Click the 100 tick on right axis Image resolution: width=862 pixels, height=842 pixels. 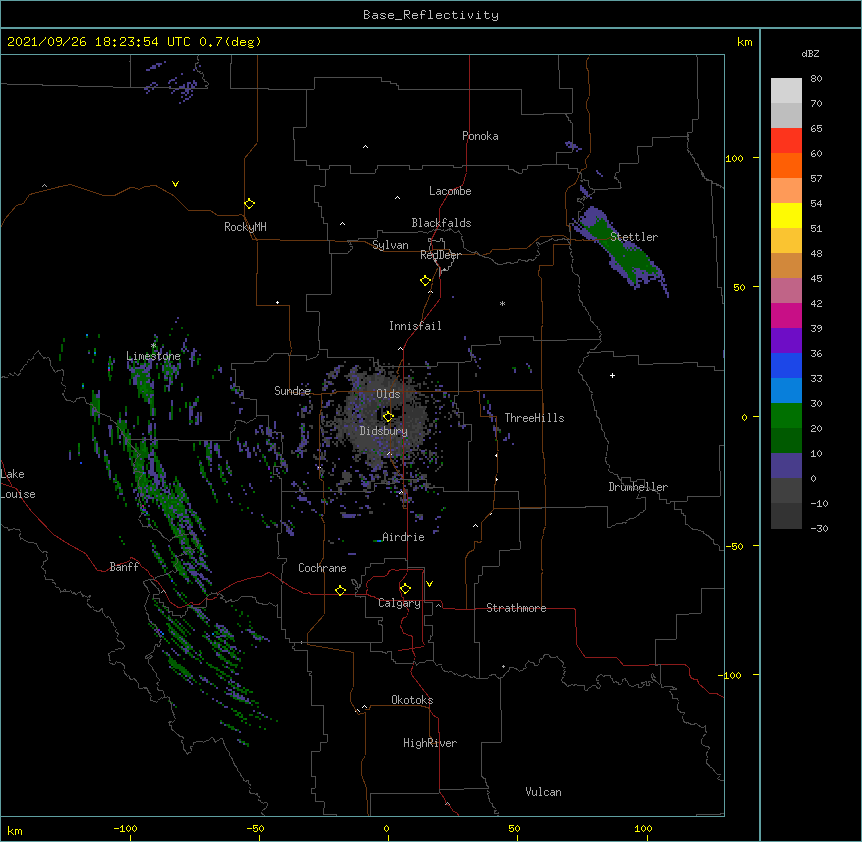tap(734, 158)
